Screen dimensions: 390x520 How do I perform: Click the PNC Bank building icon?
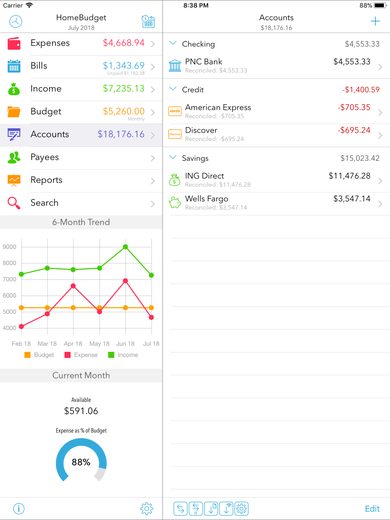175,66
